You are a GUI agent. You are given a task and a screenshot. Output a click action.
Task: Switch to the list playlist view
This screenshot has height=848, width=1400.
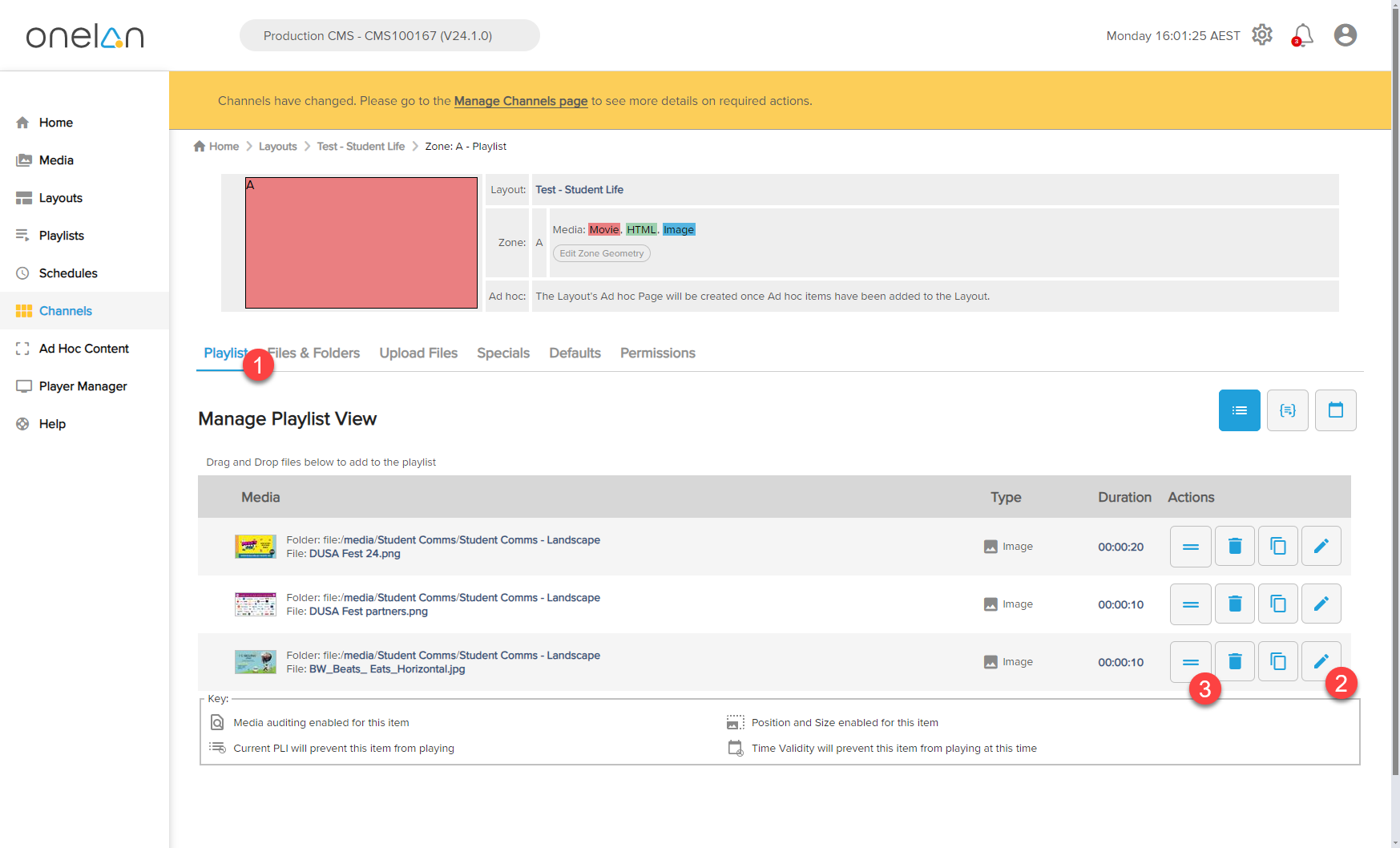point(1239,410)
